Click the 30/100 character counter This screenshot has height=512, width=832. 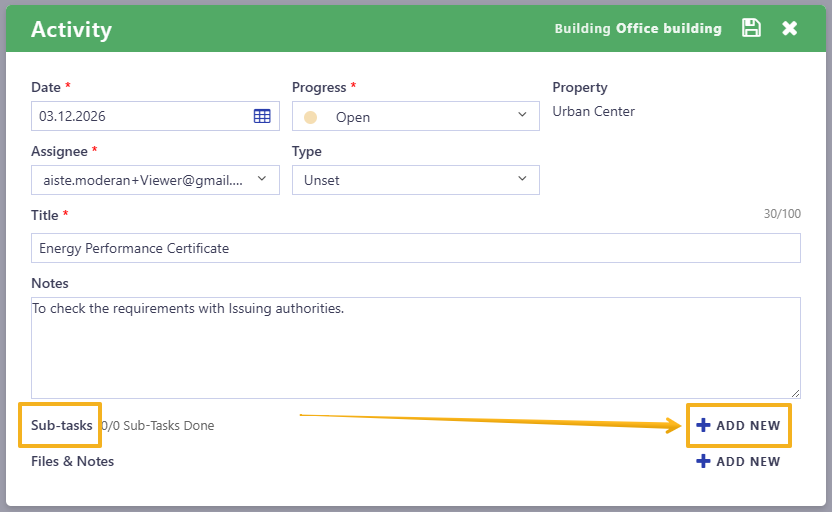(x=782, y=214)
